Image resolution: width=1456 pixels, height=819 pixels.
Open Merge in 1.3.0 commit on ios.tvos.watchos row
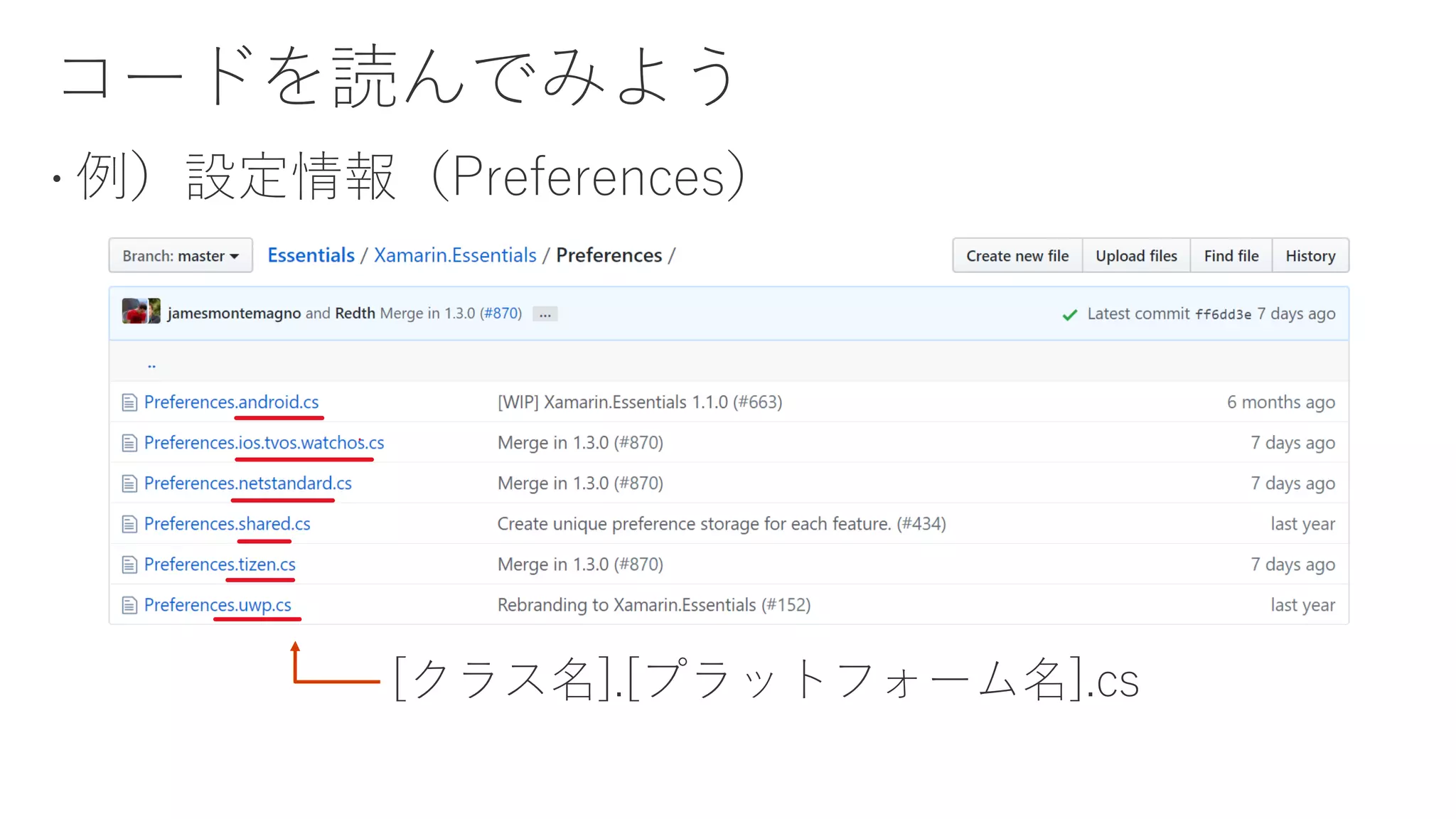[x=580, y=443]
